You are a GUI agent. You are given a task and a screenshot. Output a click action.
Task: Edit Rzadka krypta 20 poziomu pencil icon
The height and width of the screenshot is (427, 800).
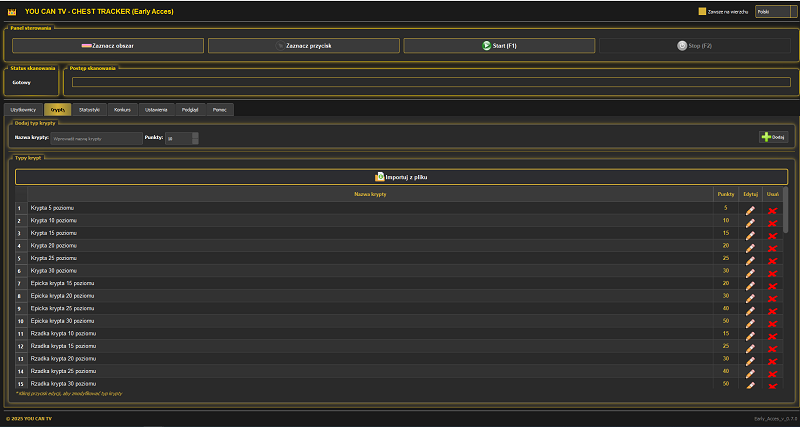(749, 361)
